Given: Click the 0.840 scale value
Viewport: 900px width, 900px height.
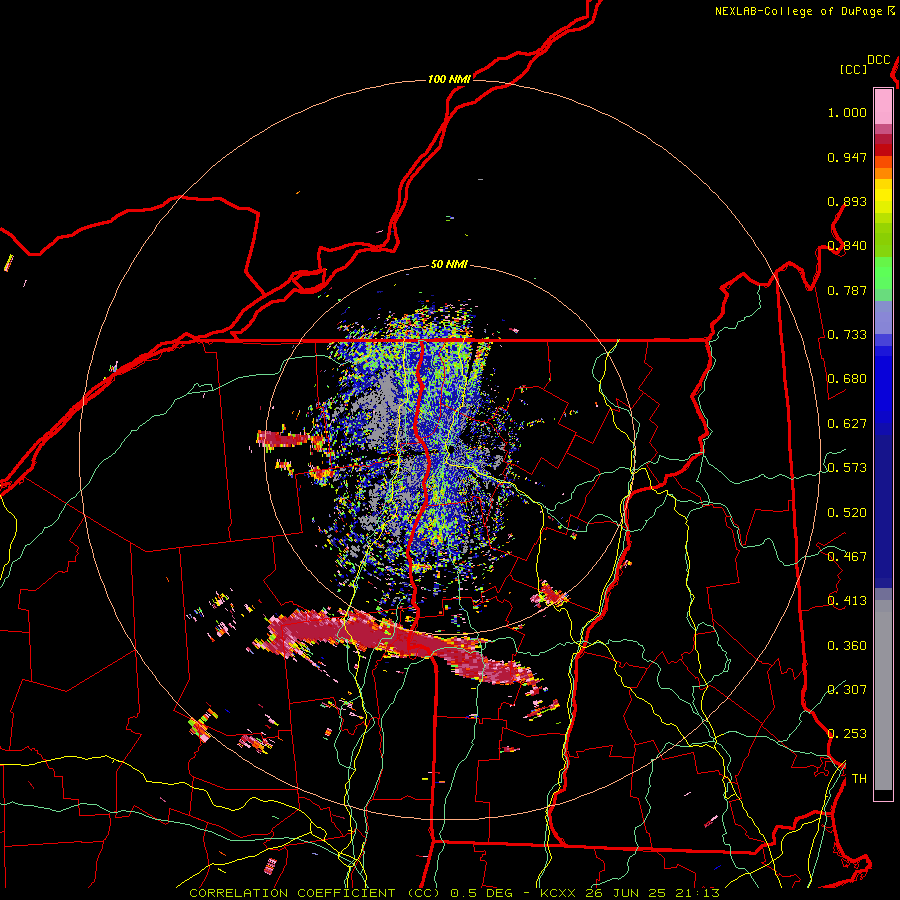Looking at the screenshot, I should coord(847,246).
